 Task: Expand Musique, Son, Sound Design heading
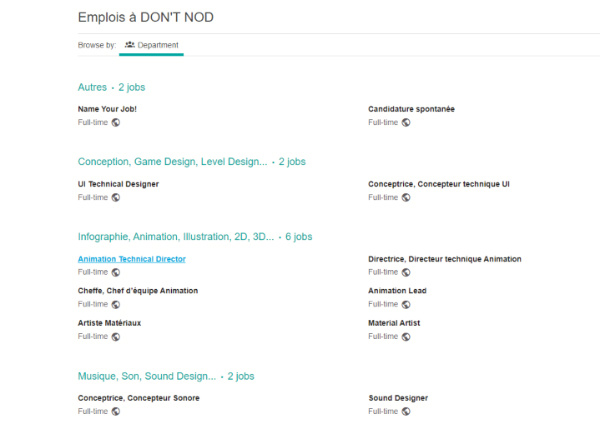click(x=146, y=376)
